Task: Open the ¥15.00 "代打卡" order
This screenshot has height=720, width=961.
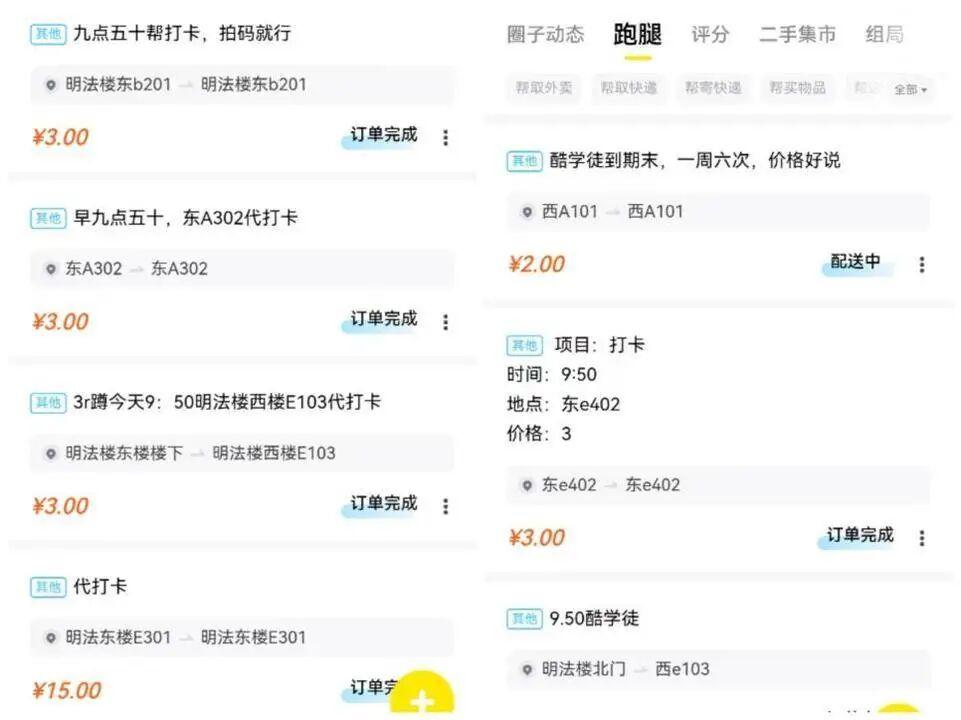Action: coord(100,587)
